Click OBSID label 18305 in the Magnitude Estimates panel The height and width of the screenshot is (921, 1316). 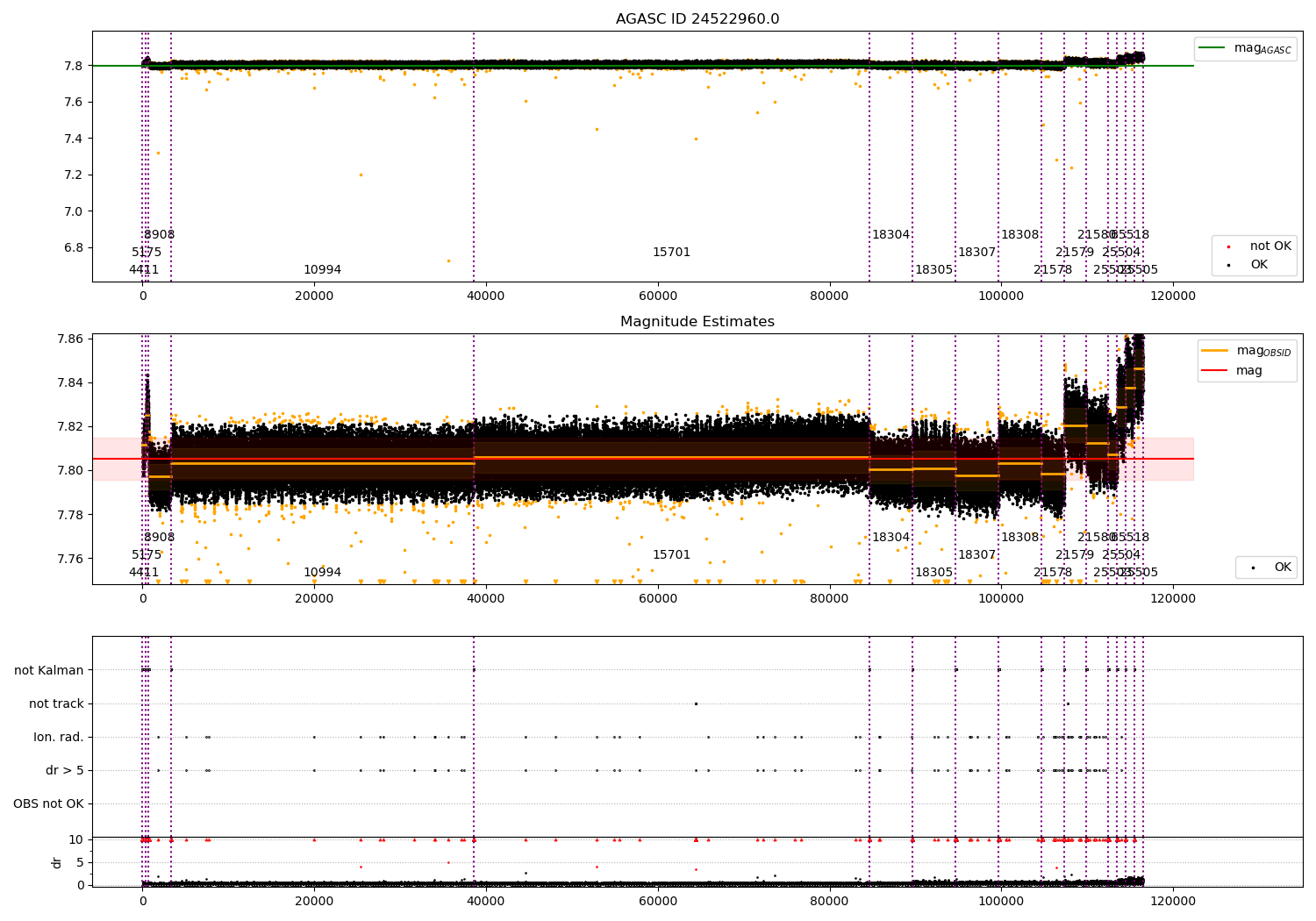pos(933,573)
